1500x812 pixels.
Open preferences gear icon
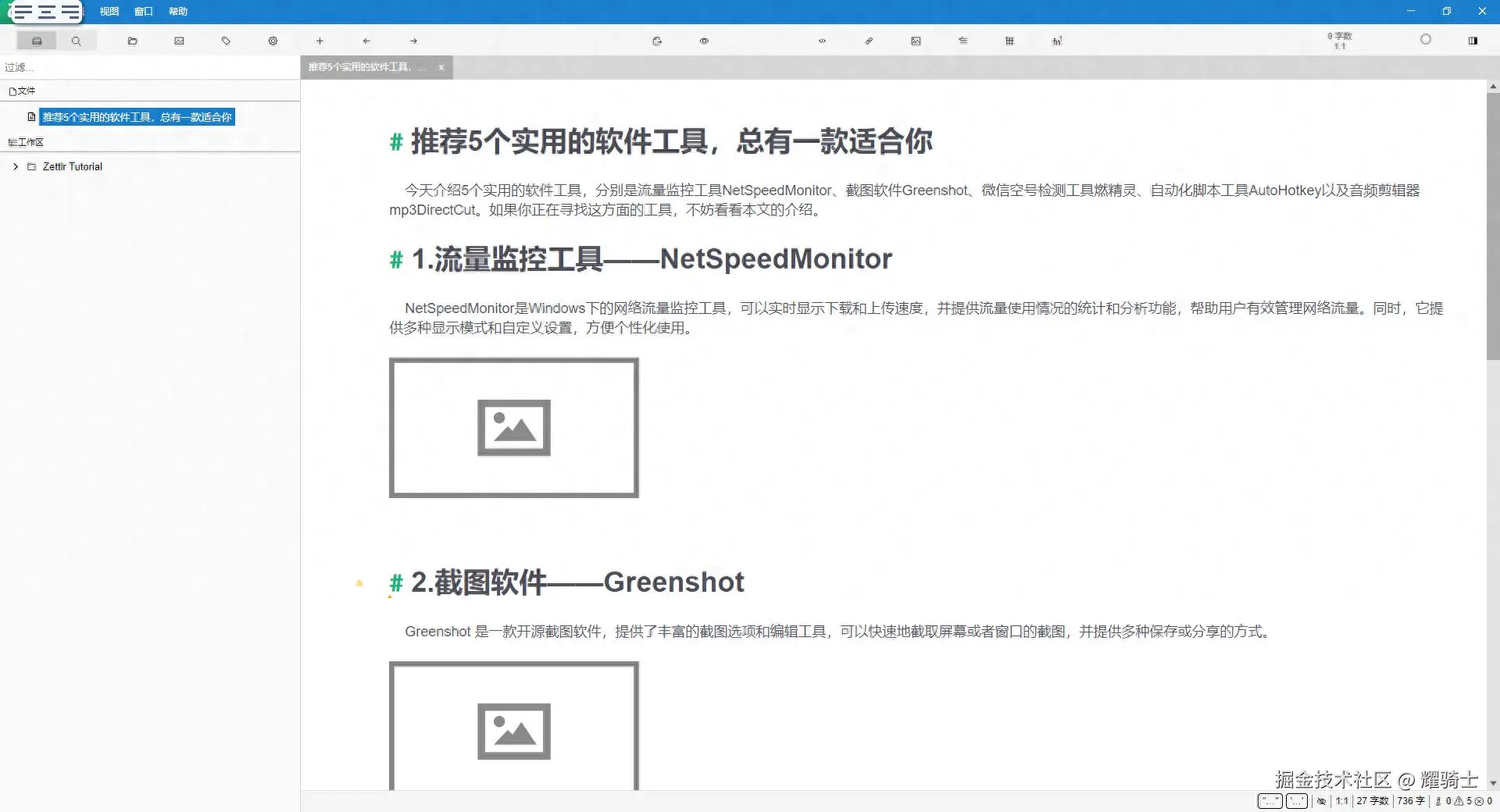pyautogui.click(x=273, y=41)
